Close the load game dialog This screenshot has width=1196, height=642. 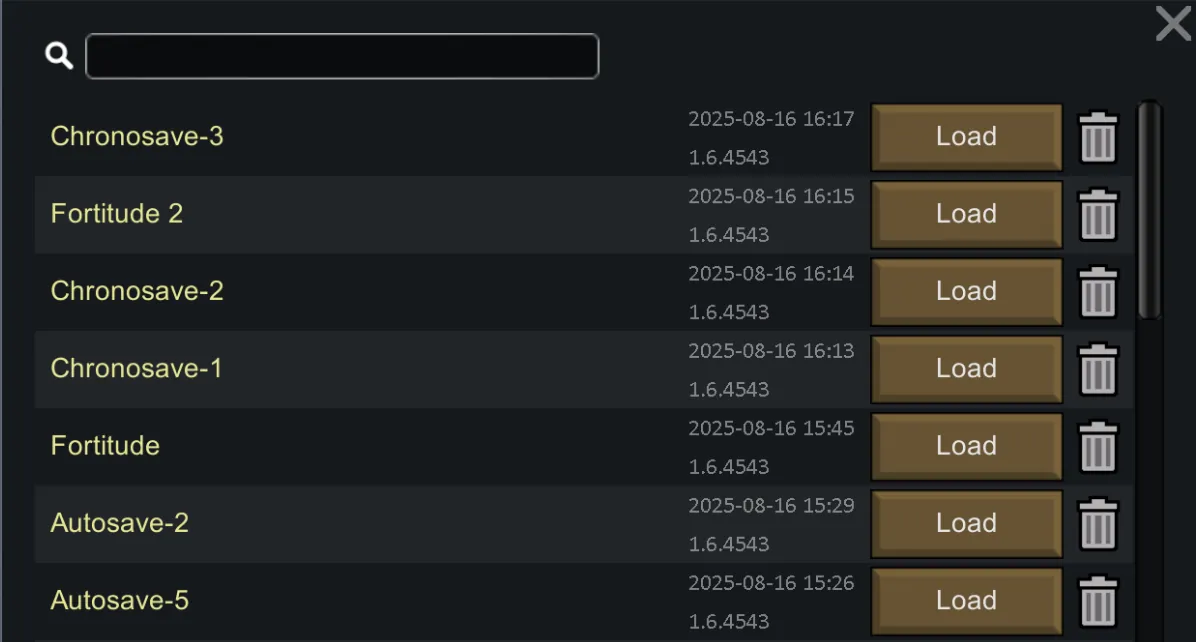pyautogui.click(x=1173, y=23)
